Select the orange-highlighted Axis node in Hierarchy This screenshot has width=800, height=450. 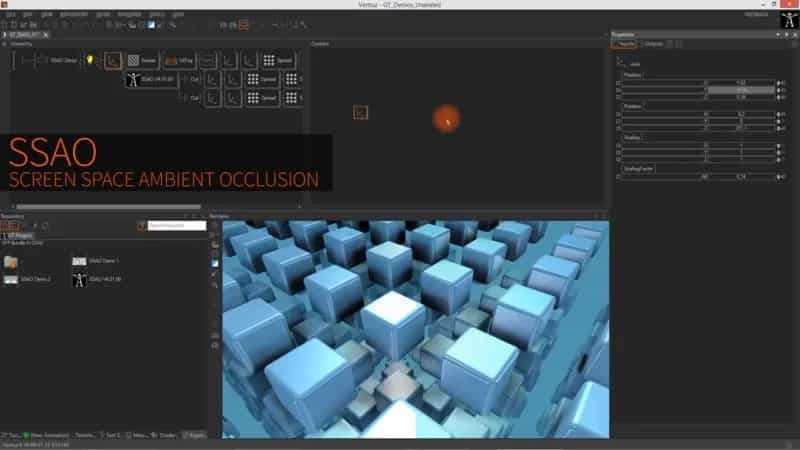click(x=113, y=61)
